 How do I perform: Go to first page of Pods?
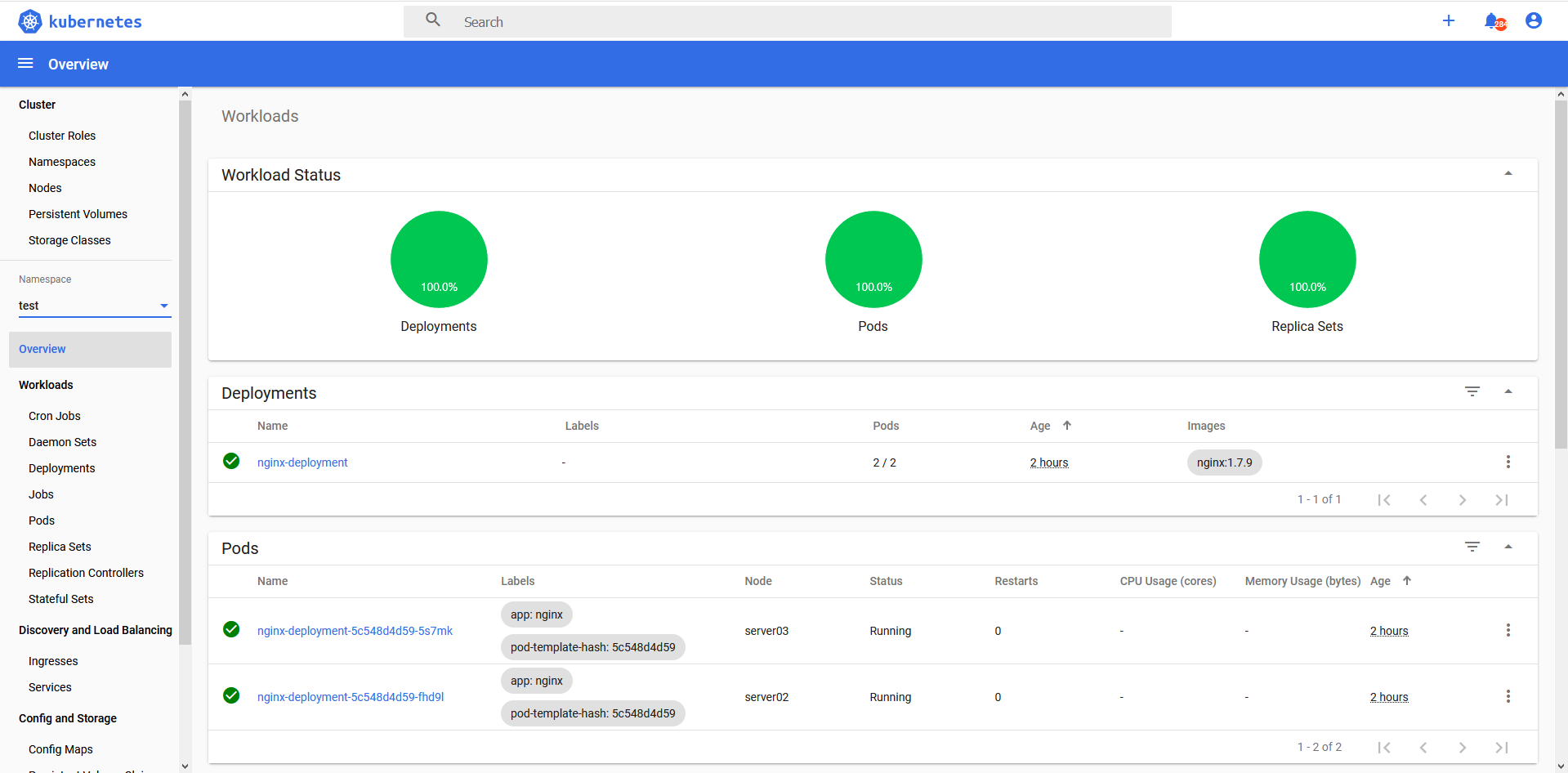(x=1384, y=748)
